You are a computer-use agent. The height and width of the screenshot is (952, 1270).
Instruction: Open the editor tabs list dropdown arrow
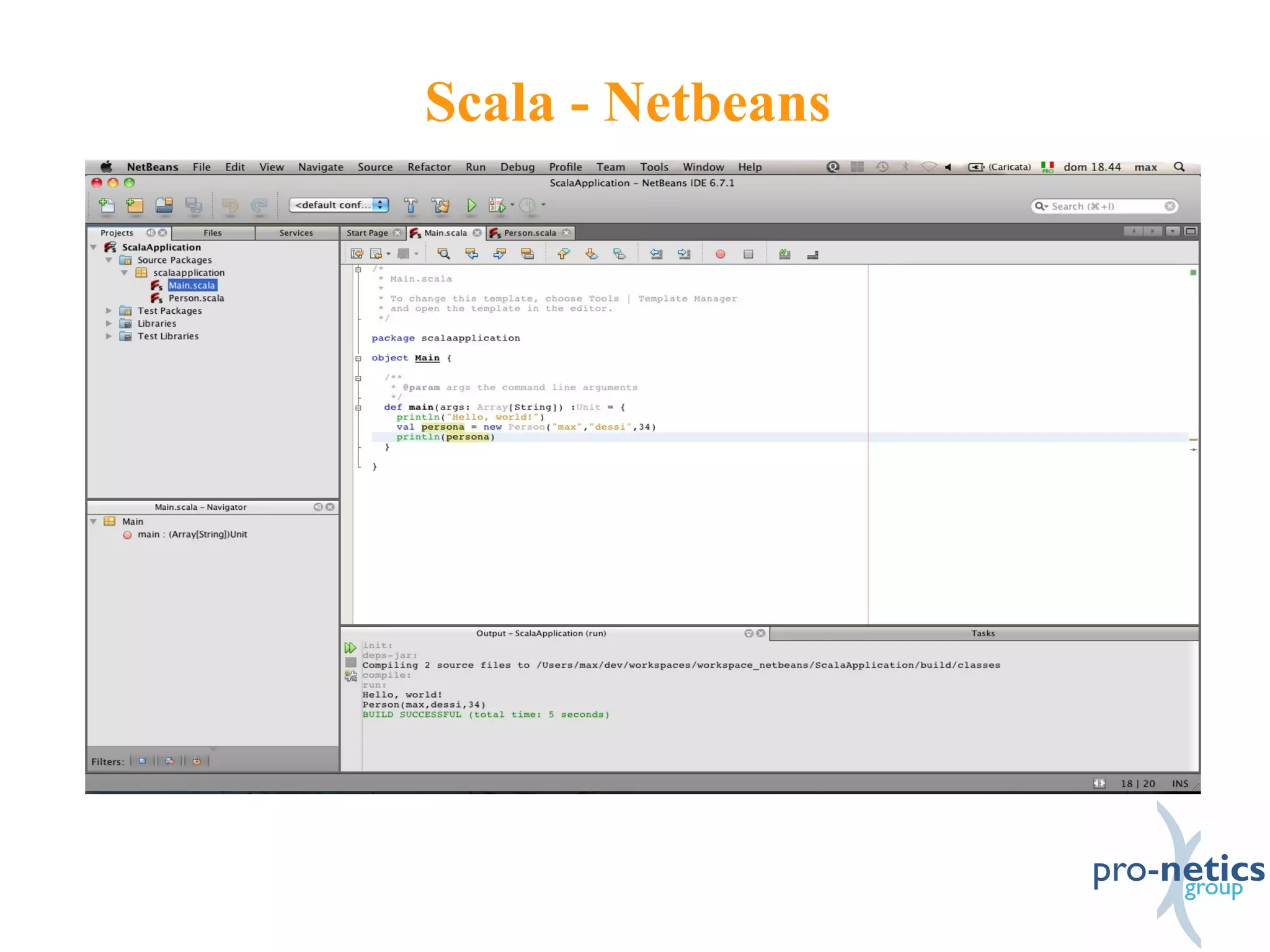coord(1173,231)
